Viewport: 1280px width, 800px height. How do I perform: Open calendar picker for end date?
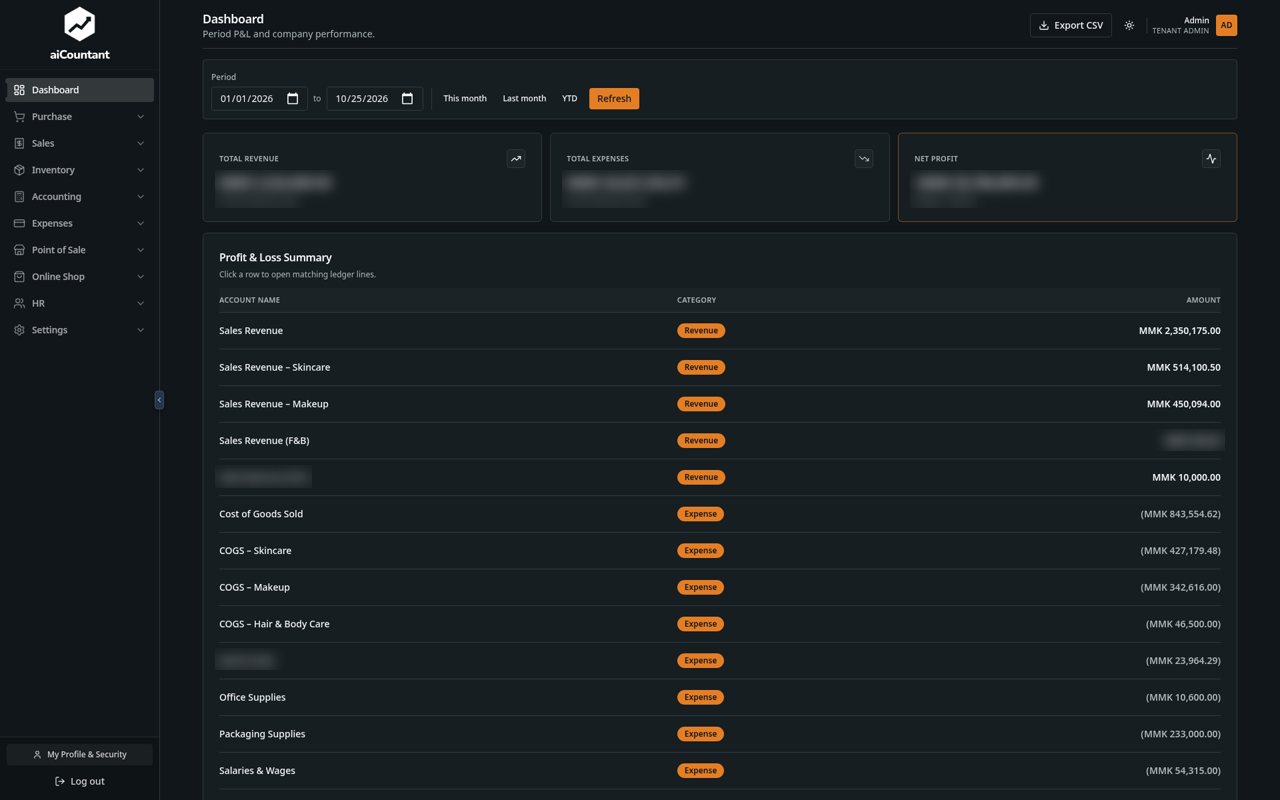pos(408,99)
